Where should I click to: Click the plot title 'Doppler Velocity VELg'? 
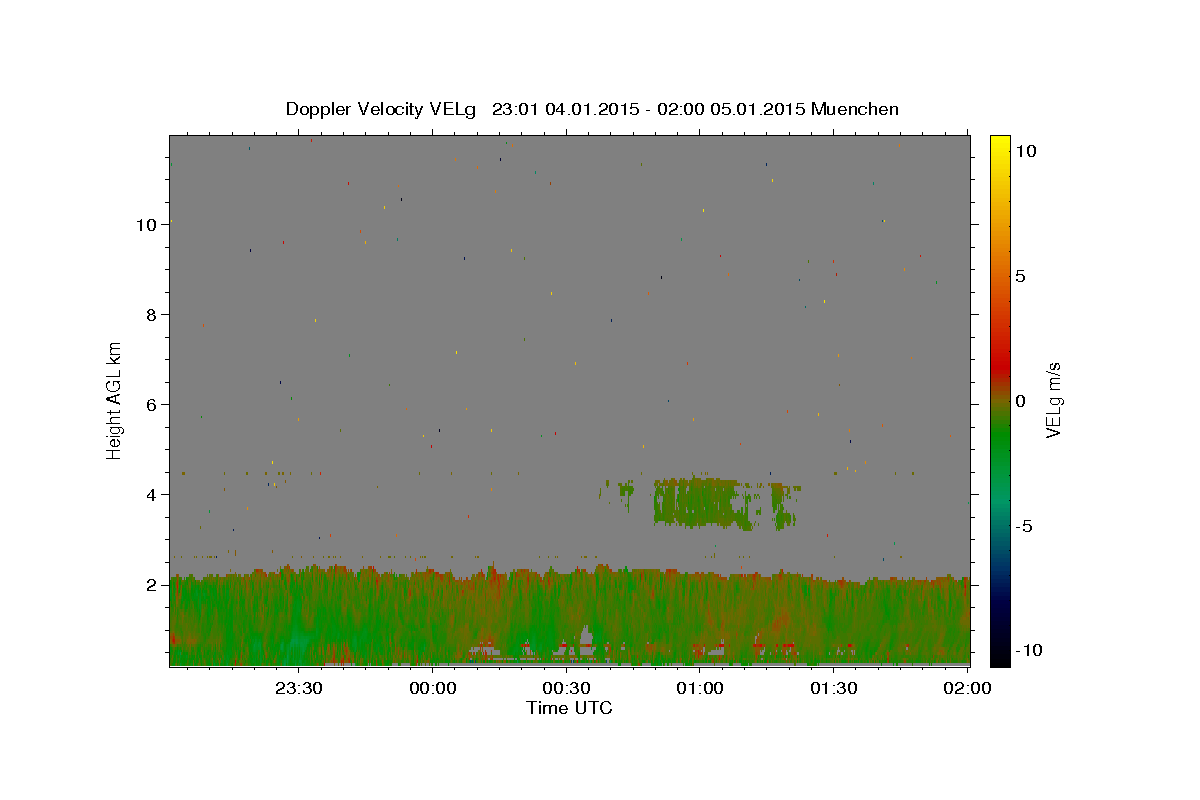tap(383, 109)
